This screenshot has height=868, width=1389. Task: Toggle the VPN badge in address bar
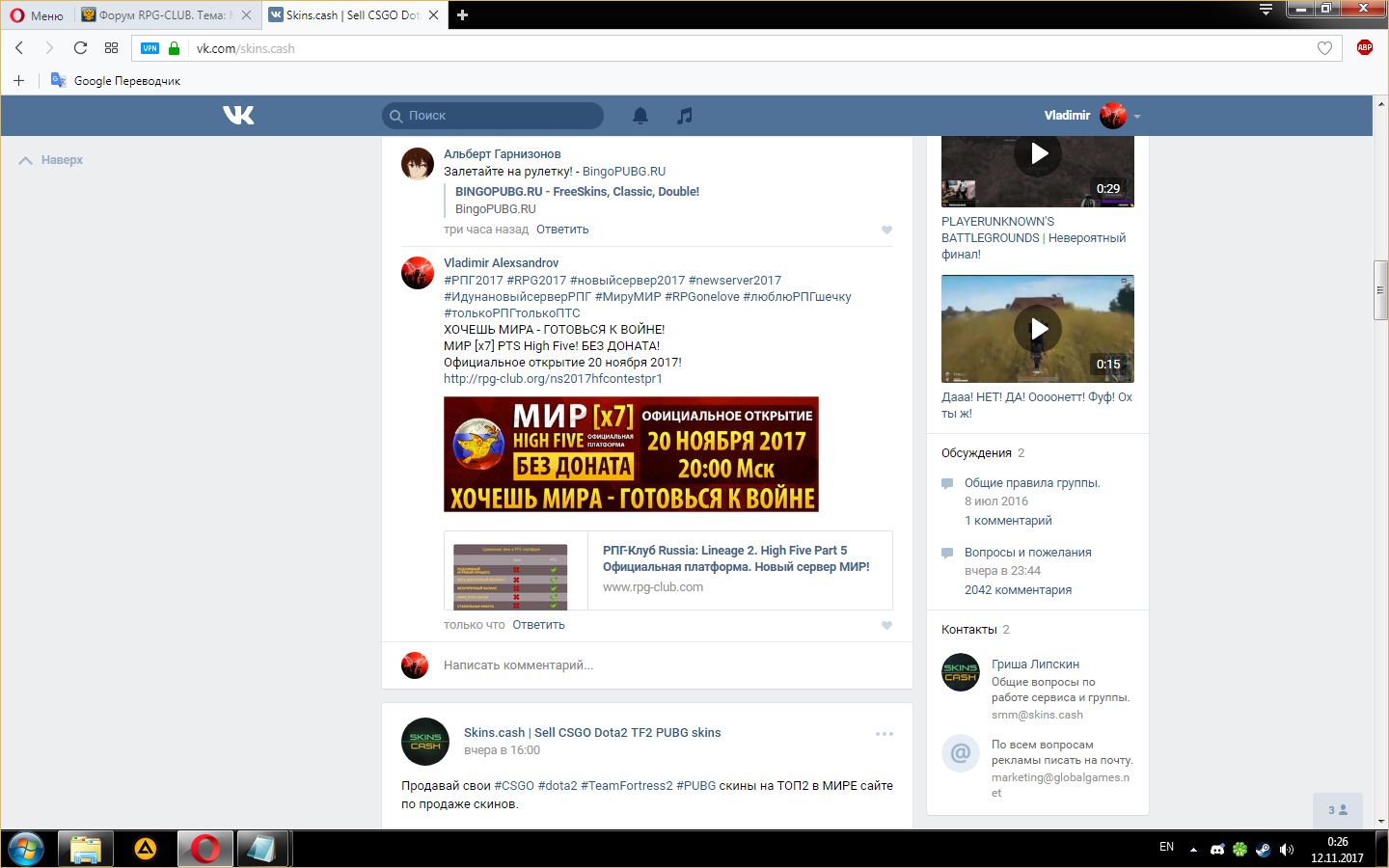click(x=150, y=48)
